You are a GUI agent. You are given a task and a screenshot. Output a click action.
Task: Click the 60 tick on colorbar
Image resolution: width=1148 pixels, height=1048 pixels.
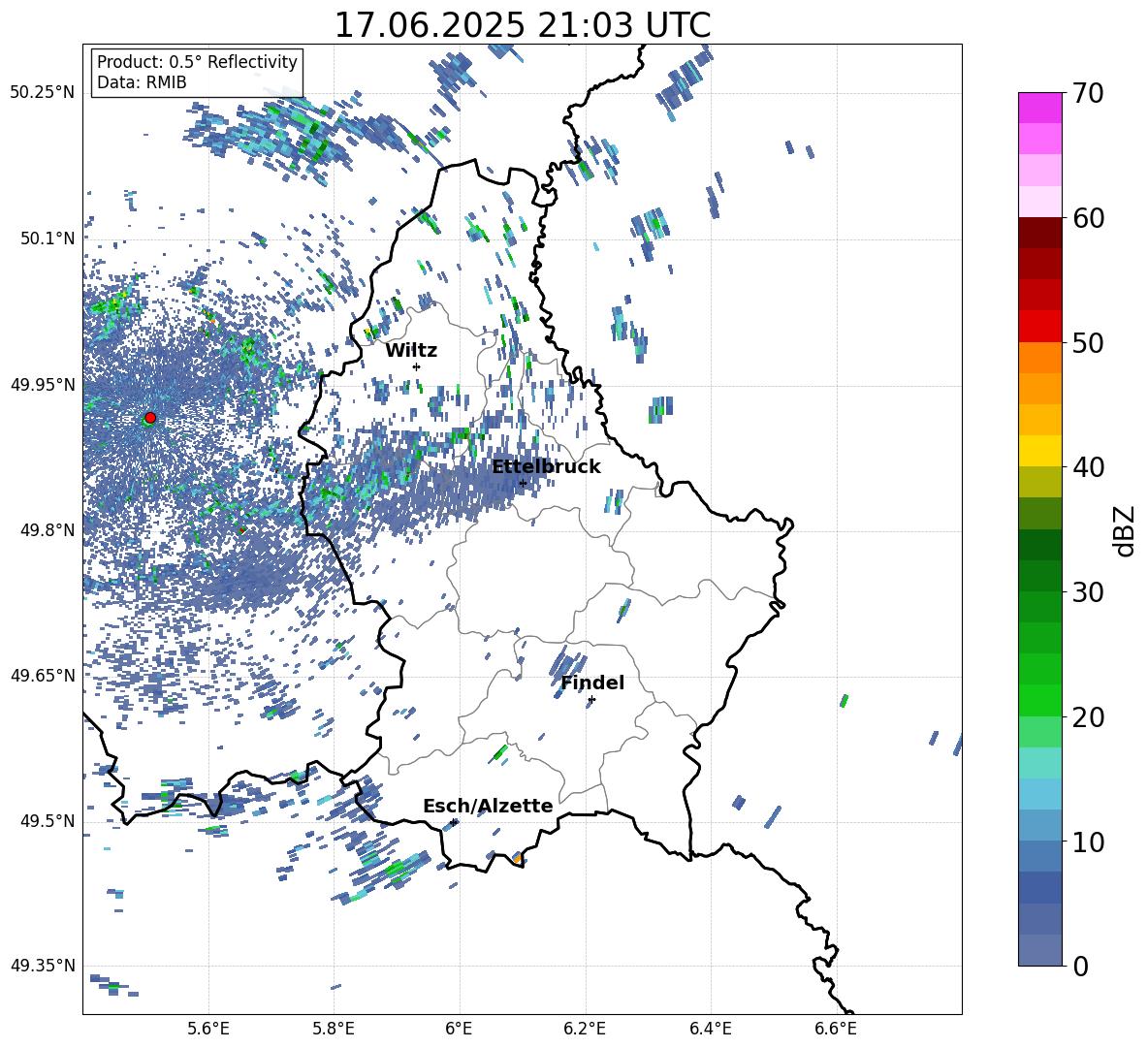1088,218
